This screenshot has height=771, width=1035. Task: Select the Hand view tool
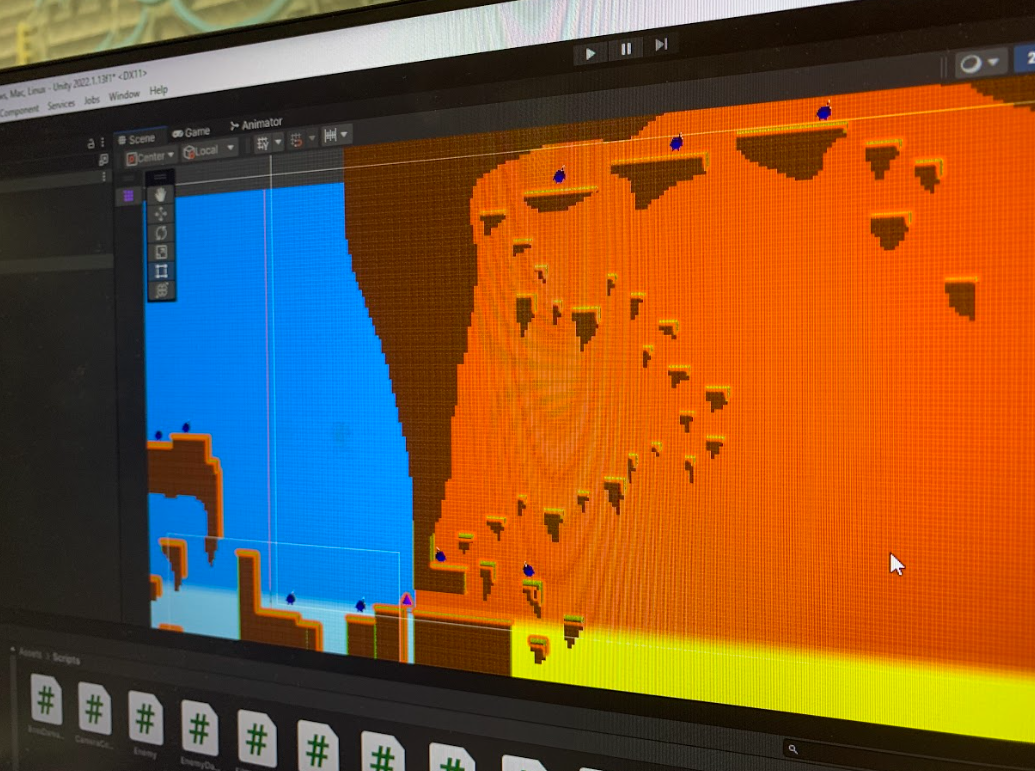[160, 193]
